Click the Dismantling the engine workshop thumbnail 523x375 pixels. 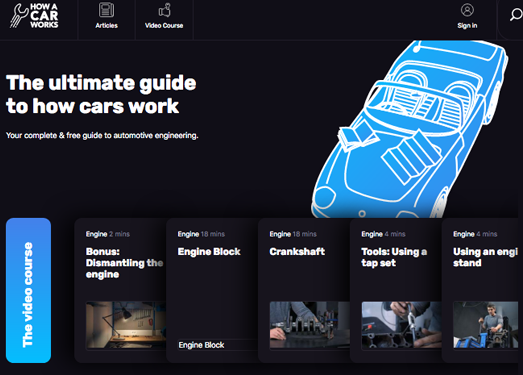click(x=126, y=325)
